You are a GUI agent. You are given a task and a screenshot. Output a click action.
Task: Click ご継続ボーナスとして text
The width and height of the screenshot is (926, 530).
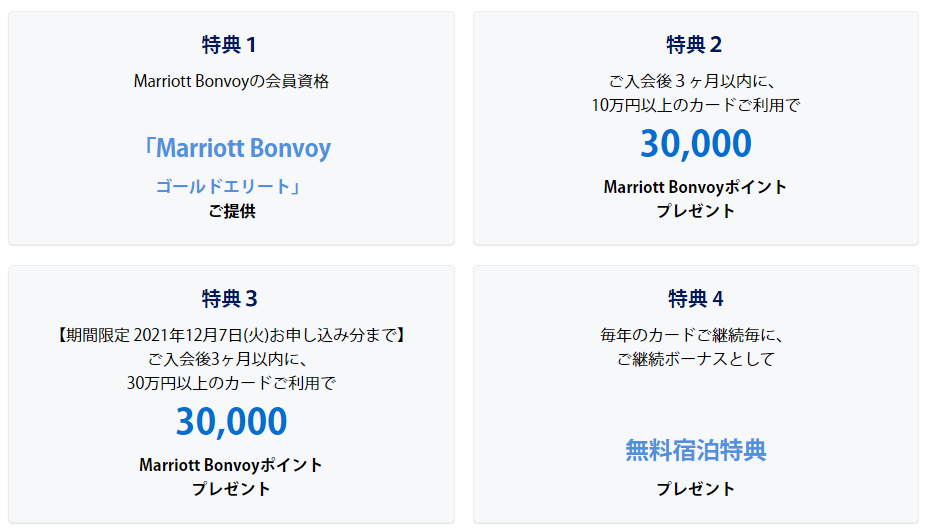click(x=696, y=359)
